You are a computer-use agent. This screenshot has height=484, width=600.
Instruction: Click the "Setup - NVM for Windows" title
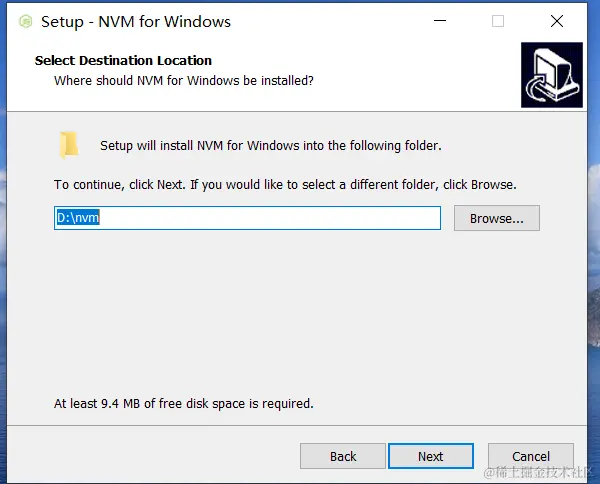click(136, 22)
